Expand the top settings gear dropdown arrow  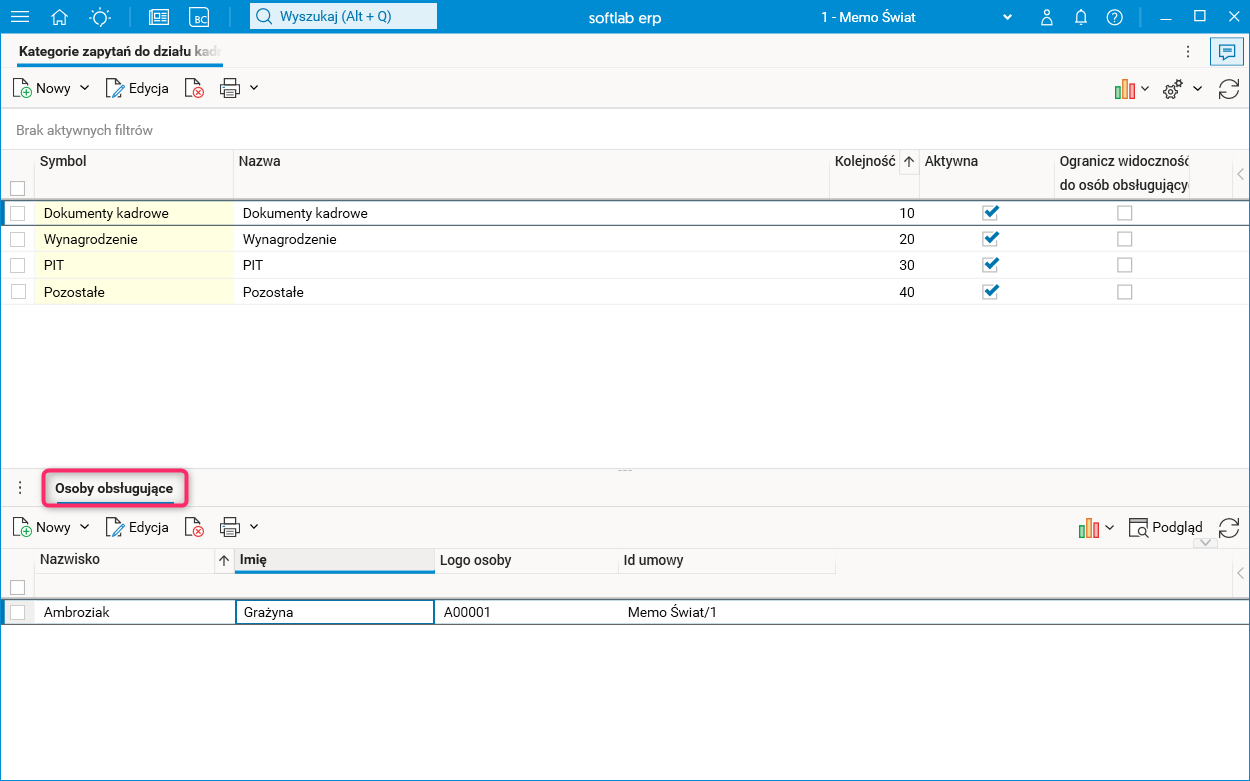click(1197, 89)
